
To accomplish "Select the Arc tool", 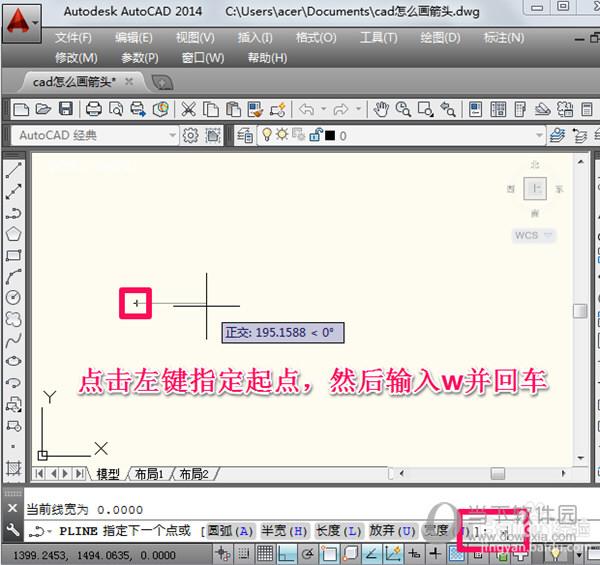I will [x=13, y=277].
